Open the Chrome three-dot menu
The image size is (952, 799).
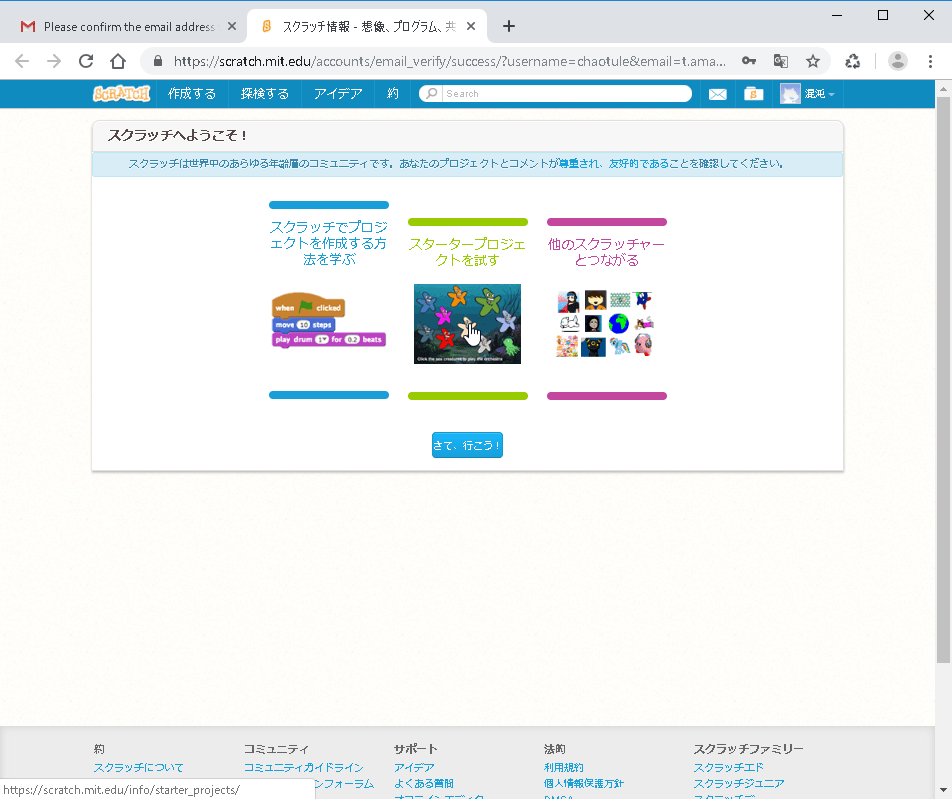click(x=930, y=61)
